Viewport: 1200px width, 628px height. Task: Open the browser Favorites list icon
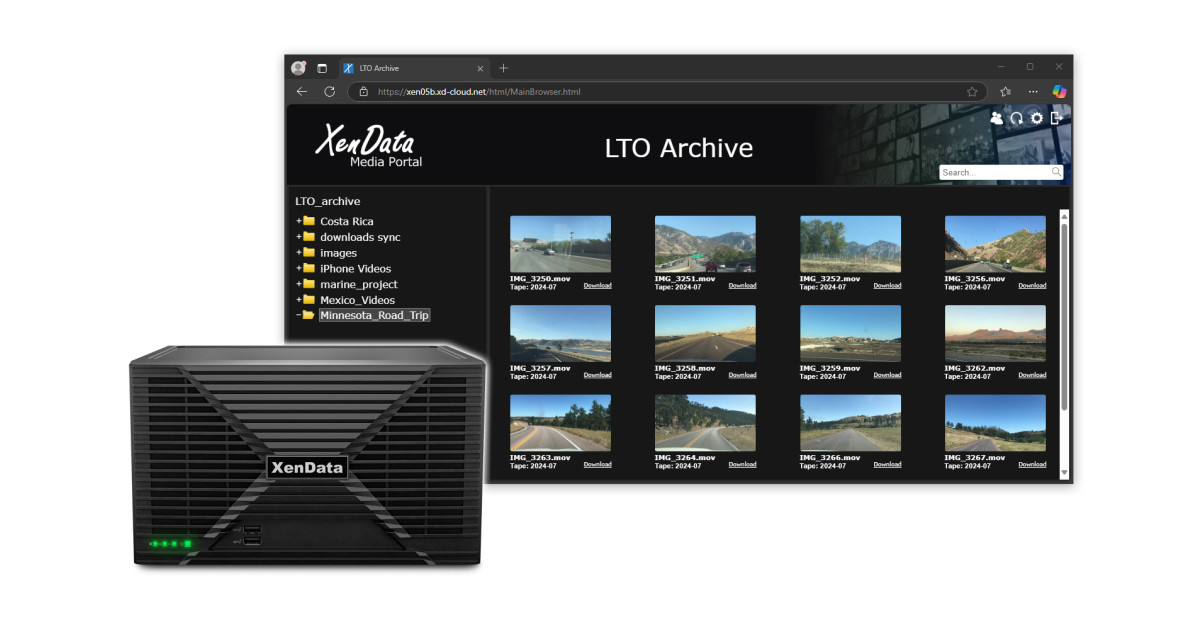[x=1006, y=91]
